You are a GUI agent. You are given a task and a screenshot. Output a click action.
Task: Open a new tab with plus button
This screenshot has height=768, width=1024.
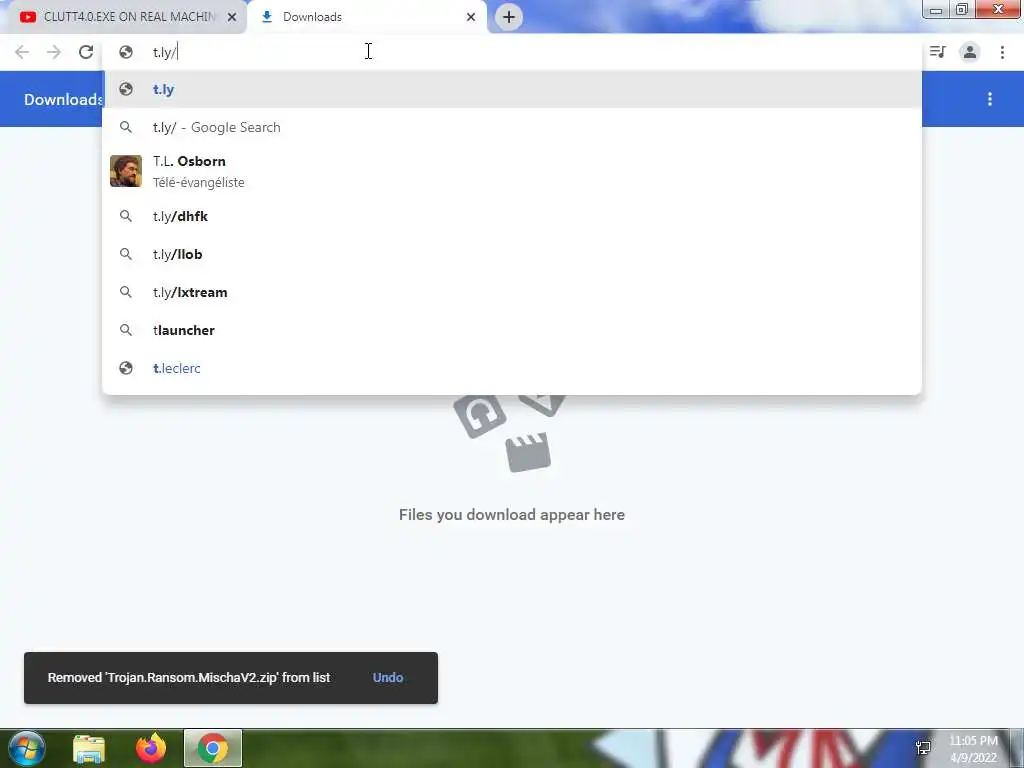click(x=509, y=17)
